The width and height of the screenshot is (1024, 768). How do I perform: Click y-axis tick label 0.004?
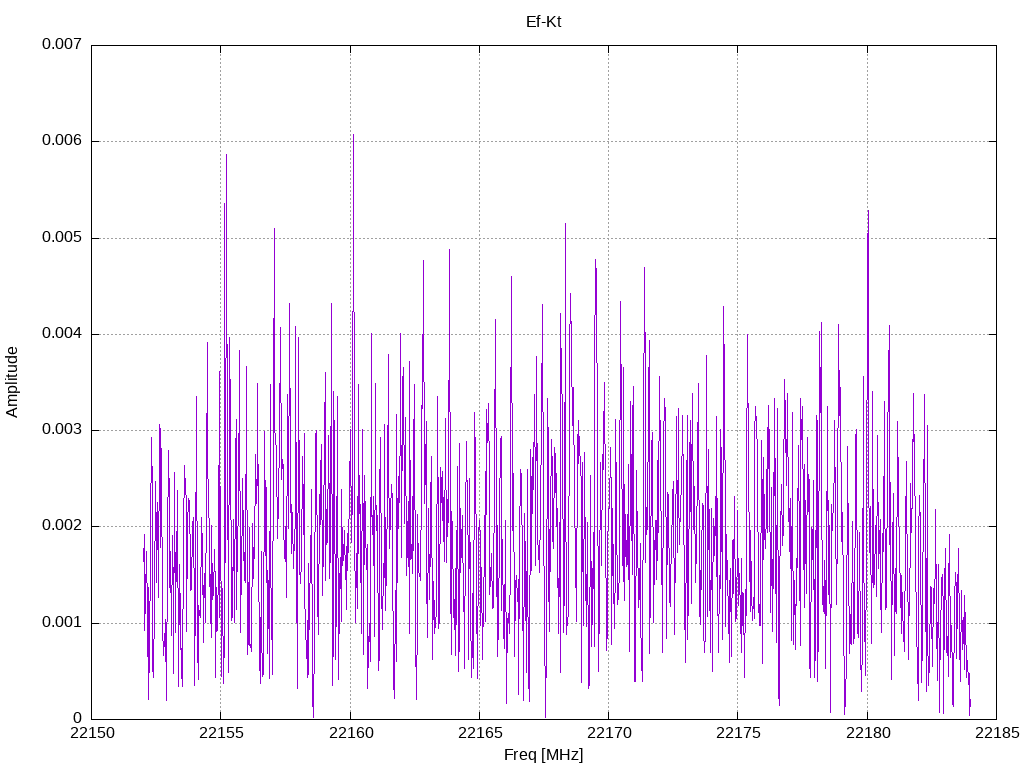62,333
